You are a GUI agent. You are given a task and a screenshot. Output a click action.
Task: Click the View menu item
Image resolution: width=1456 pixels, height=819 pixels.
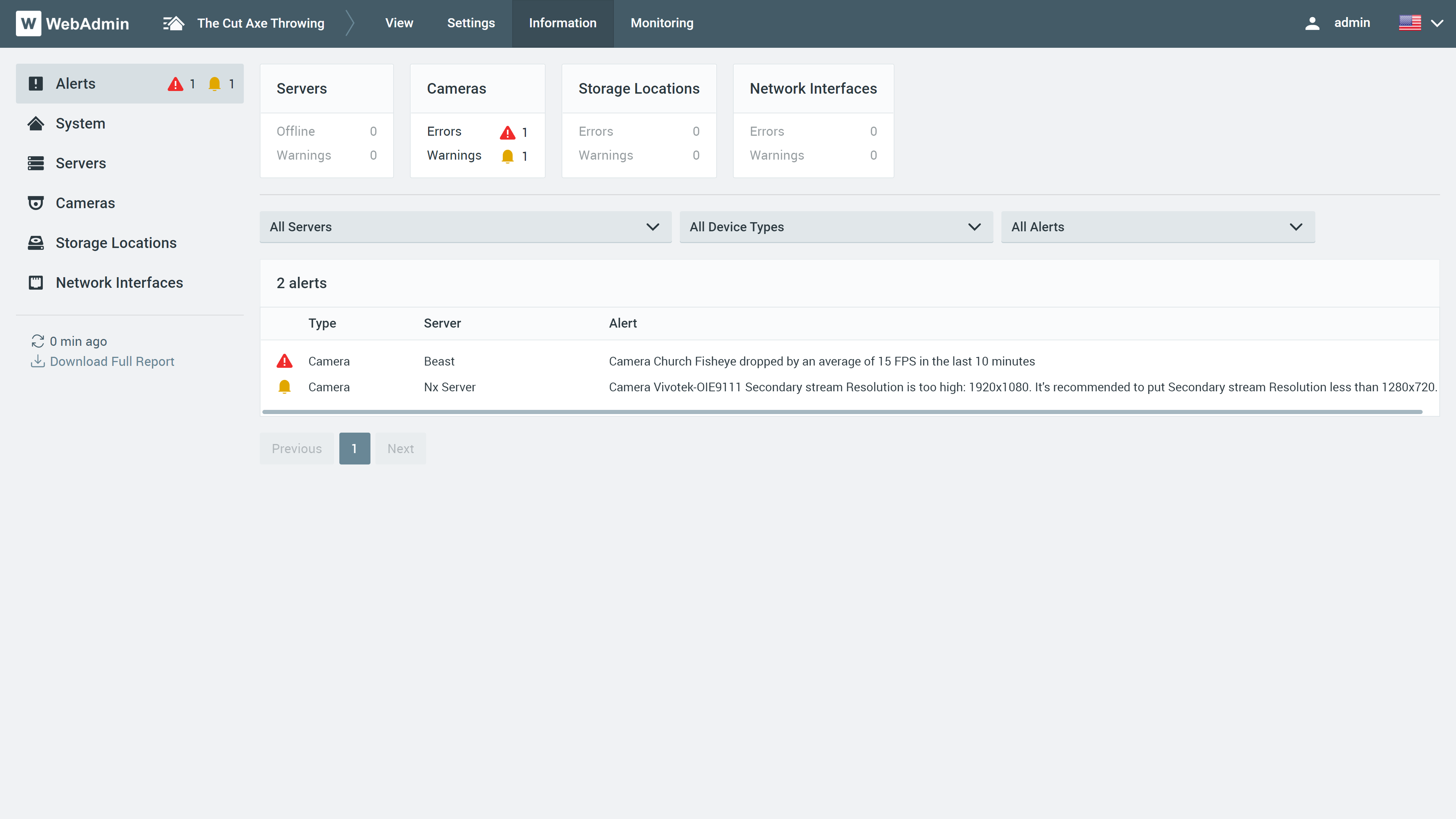coord(399,22)
